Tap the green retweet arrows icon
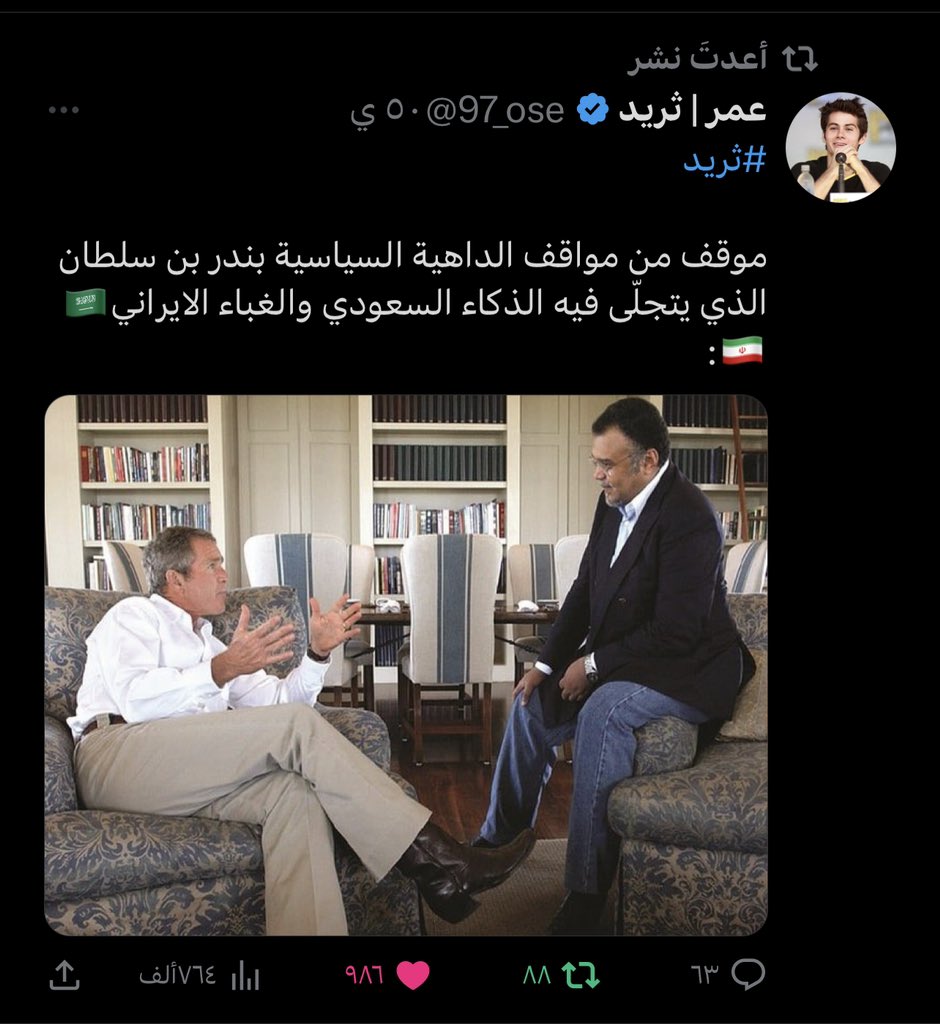940x1024 pixels. point(581,976)
